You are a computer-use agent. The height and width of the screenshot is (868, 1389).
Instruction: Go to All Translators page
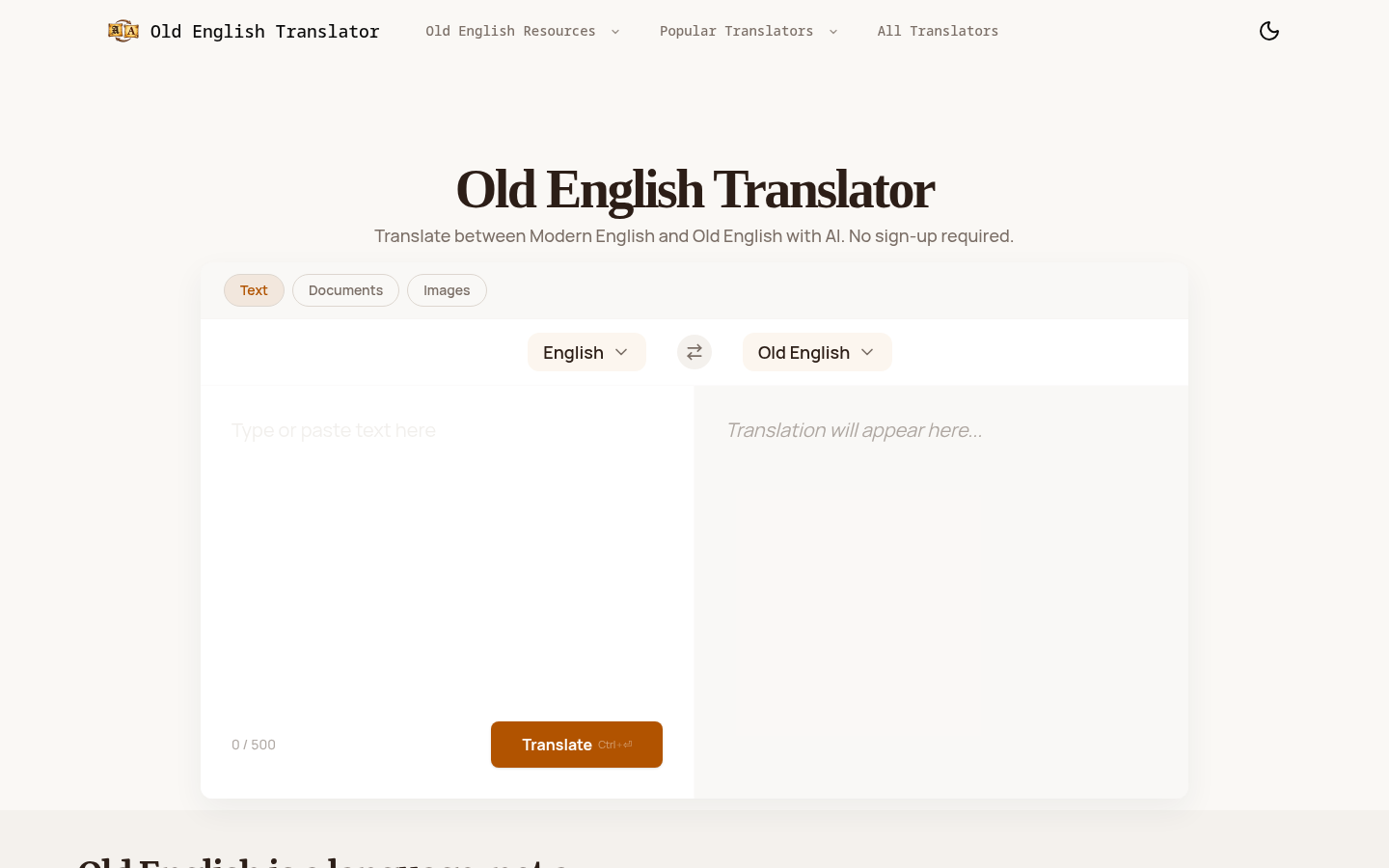point(938,31)
